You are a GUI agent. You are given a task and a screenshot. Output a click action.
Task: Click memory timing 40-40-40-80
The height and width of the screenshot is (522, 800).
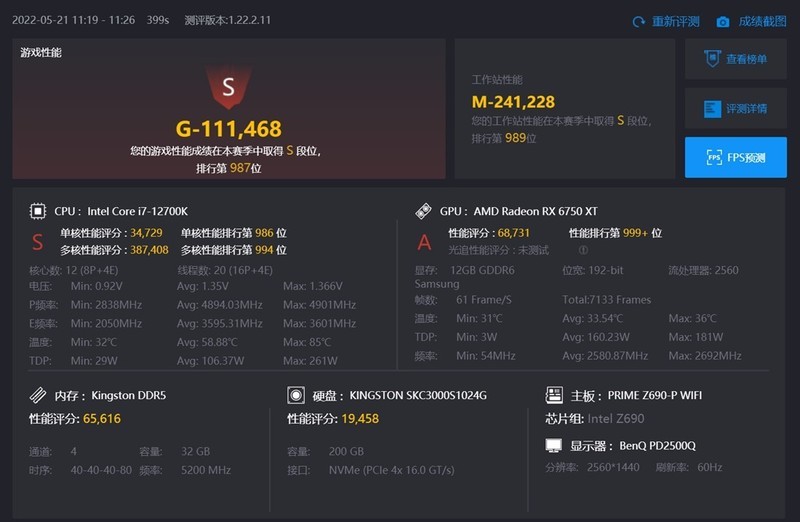[101, 470]
